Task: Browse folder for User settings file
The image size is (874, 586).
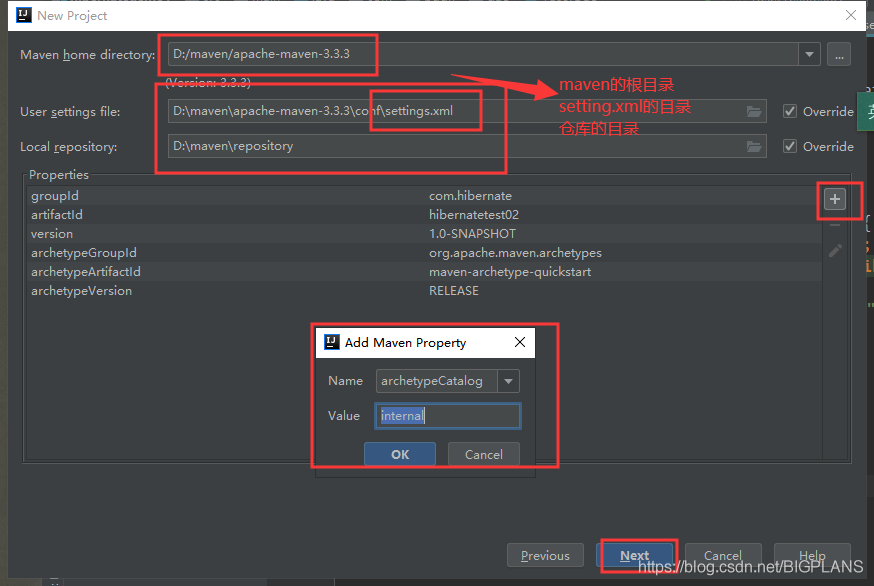Action: coord(754,112)
